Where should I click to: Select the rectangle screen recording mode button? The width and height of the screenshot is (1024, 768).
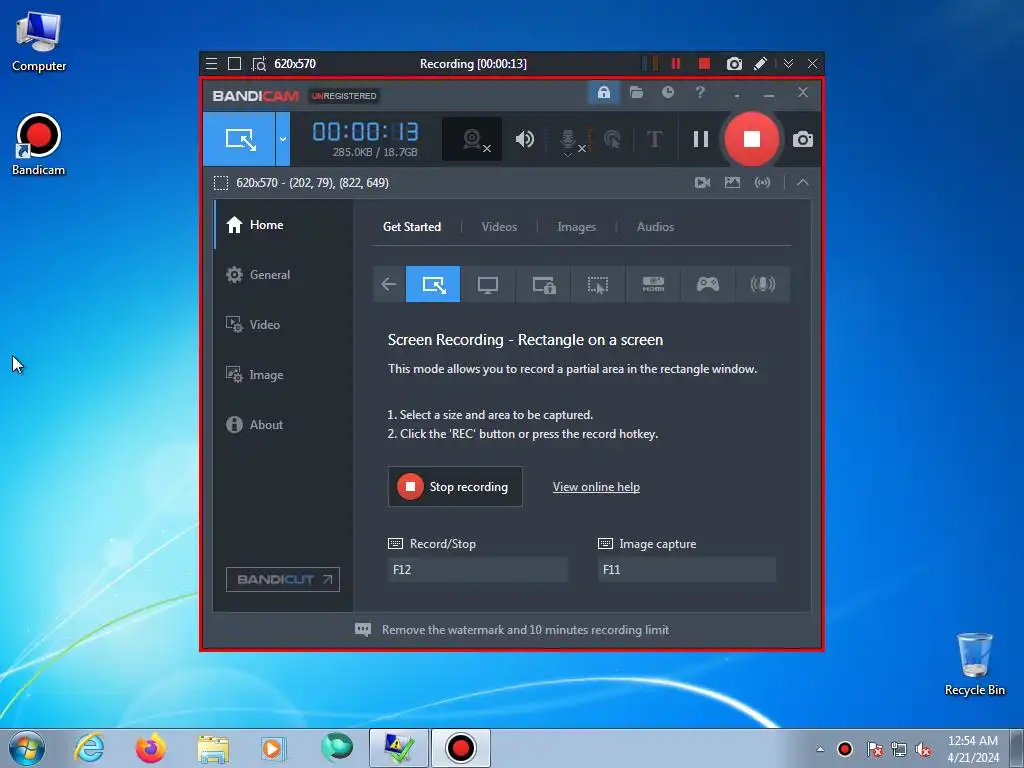pos(239,138)
